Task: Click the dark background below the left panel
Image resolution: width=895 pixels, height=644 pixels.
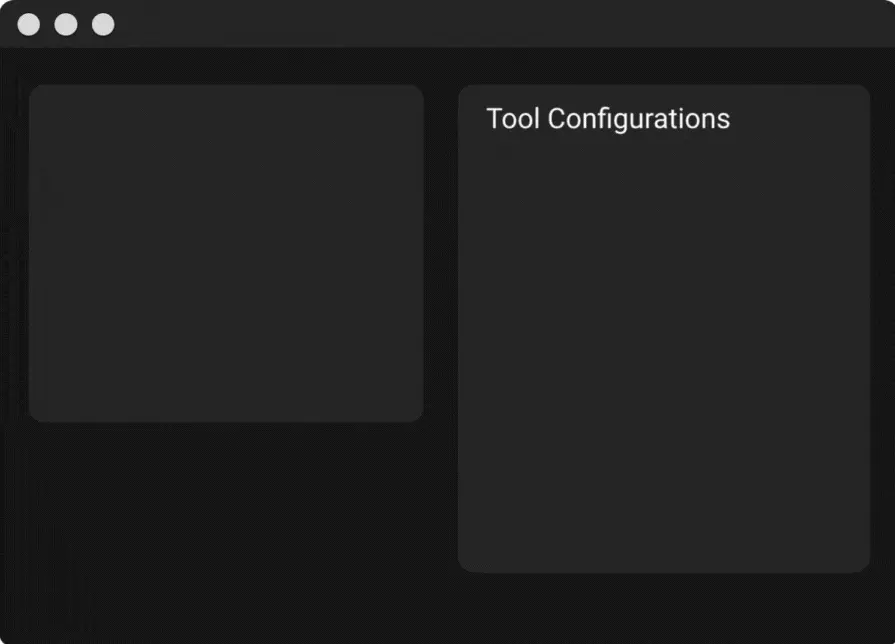Action: point(226,530)
